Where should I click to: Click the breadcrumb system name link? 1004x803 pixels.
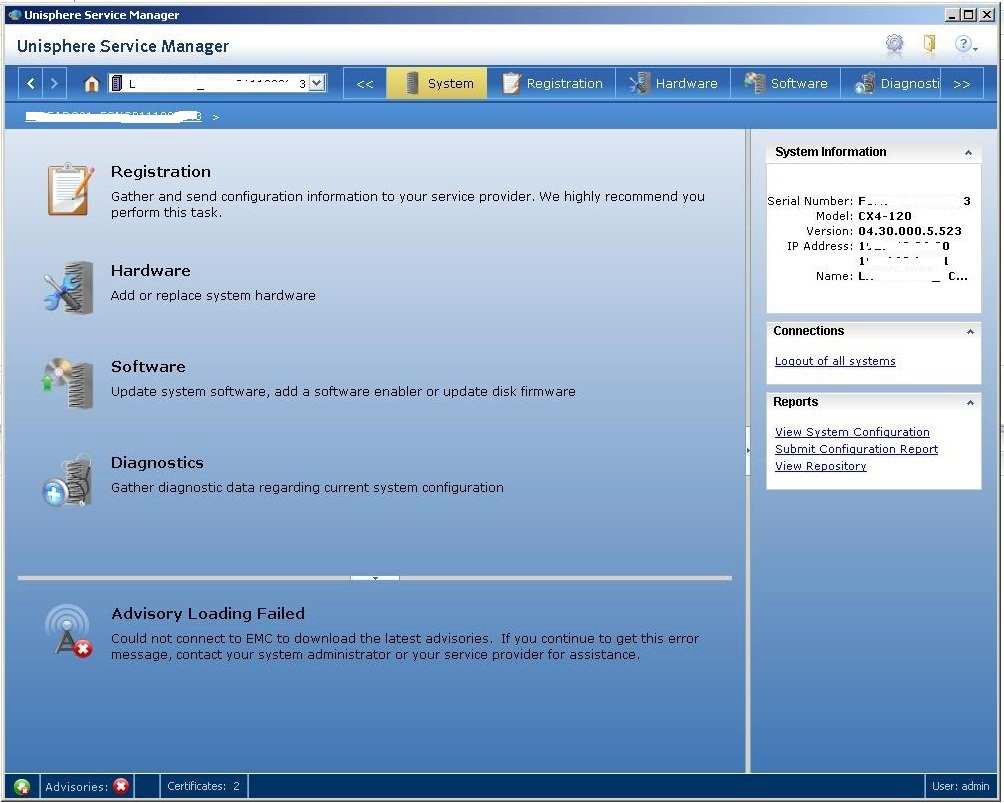[113, 117]
